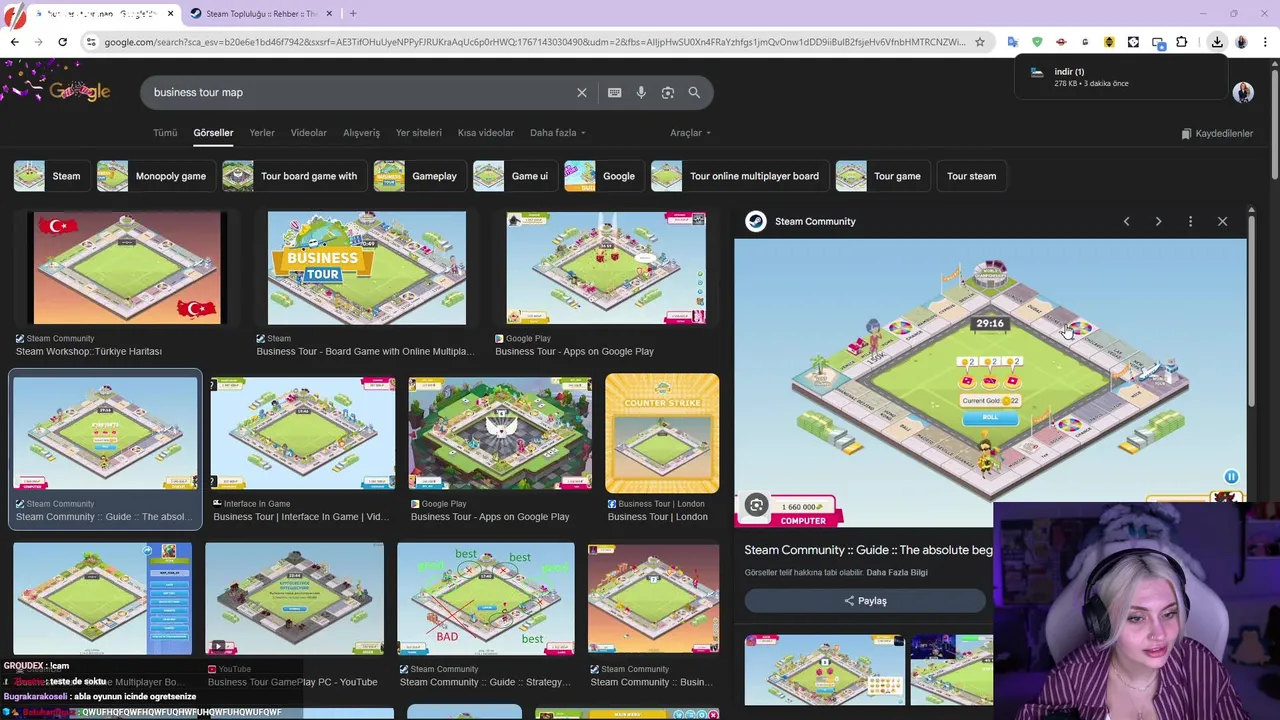The image size is (1280, 720).
Task: Open Daha Fazla Bilgi copyright link
Action: (x=897, y=573)
